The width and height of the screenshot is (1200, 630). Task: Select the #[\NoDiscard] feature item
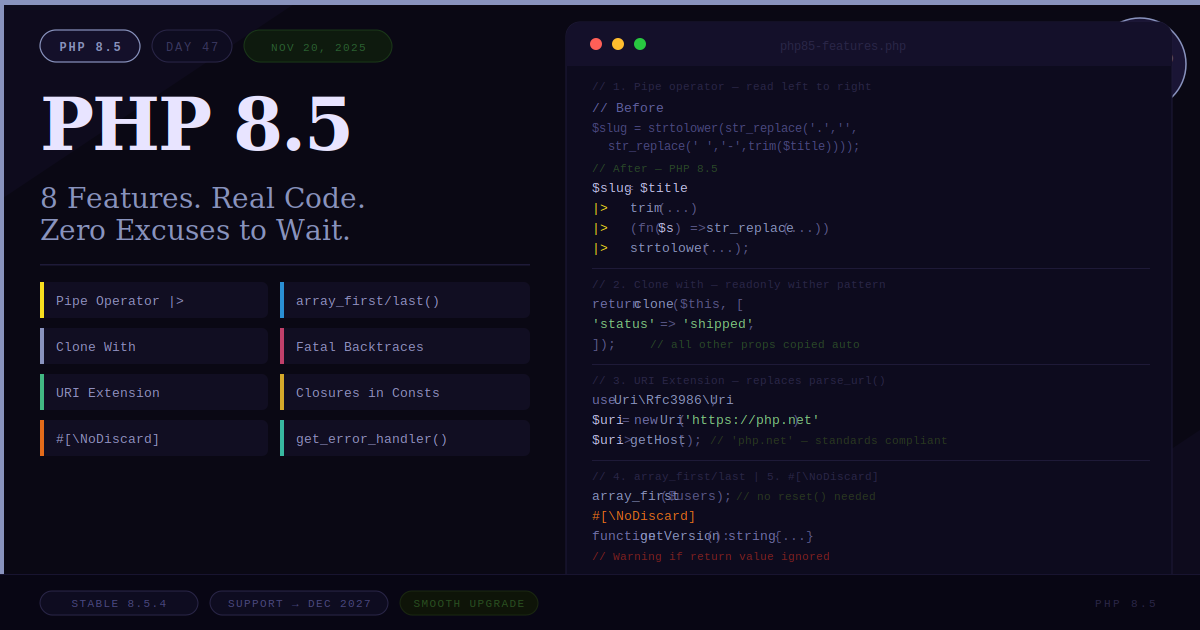click(154, 438)
